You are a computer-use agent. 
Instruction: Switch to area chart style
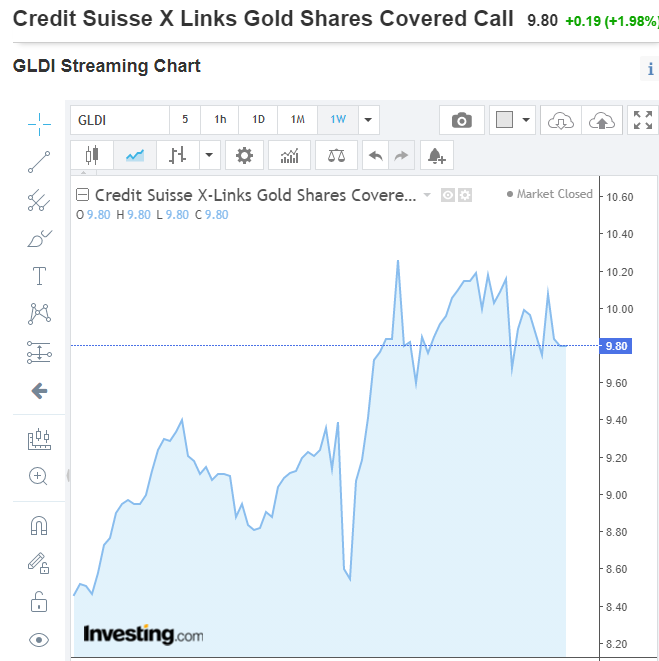(135, 156)
